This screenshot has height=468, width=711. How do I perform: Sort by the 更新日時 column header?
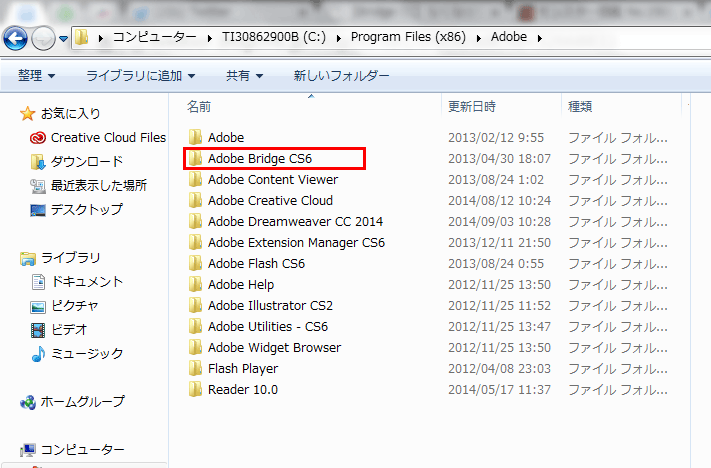pyautogui.click(x=472, y=107)
